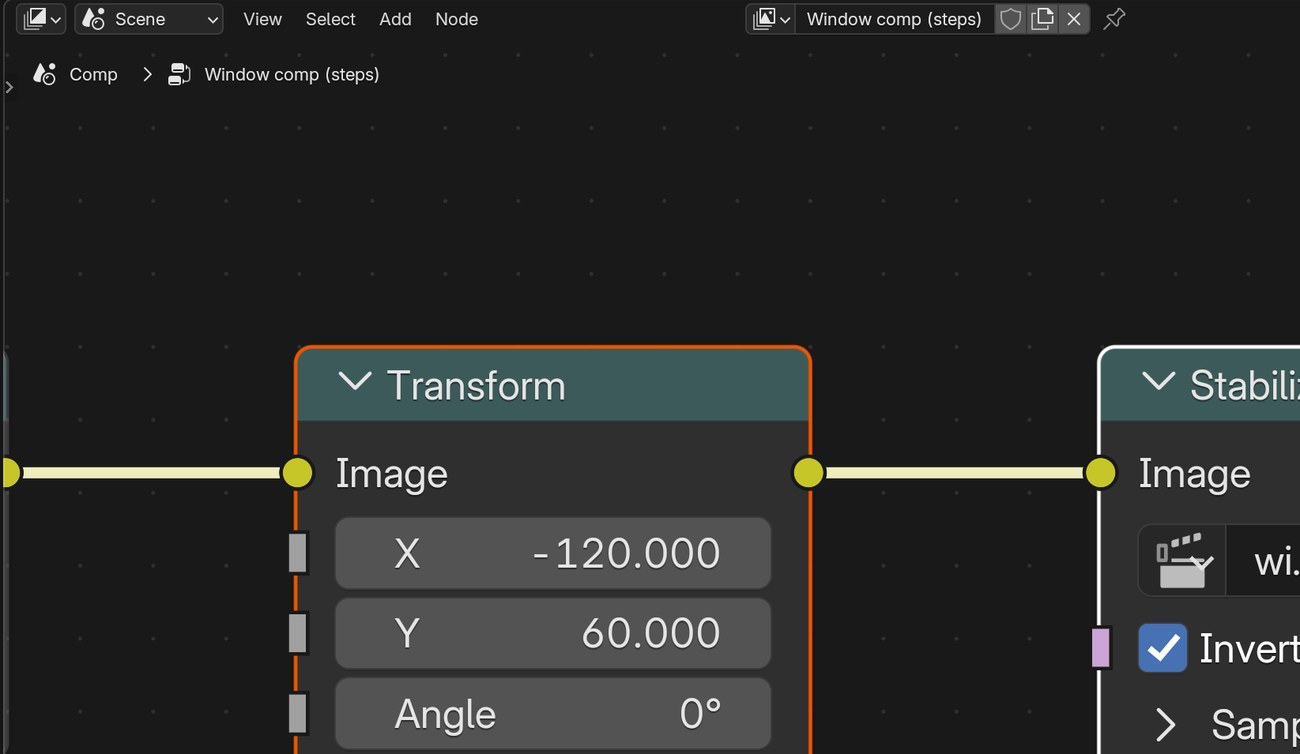Image resolution: width=1300 pixels, height=754 pixels.
Task: Unlink node group with X icon
Action: (x=1074, y=19)
